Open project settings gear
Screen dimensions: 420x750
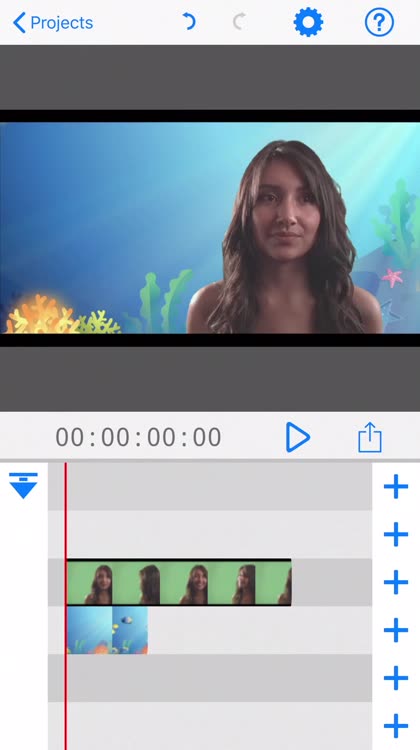(x=308, y=22)
